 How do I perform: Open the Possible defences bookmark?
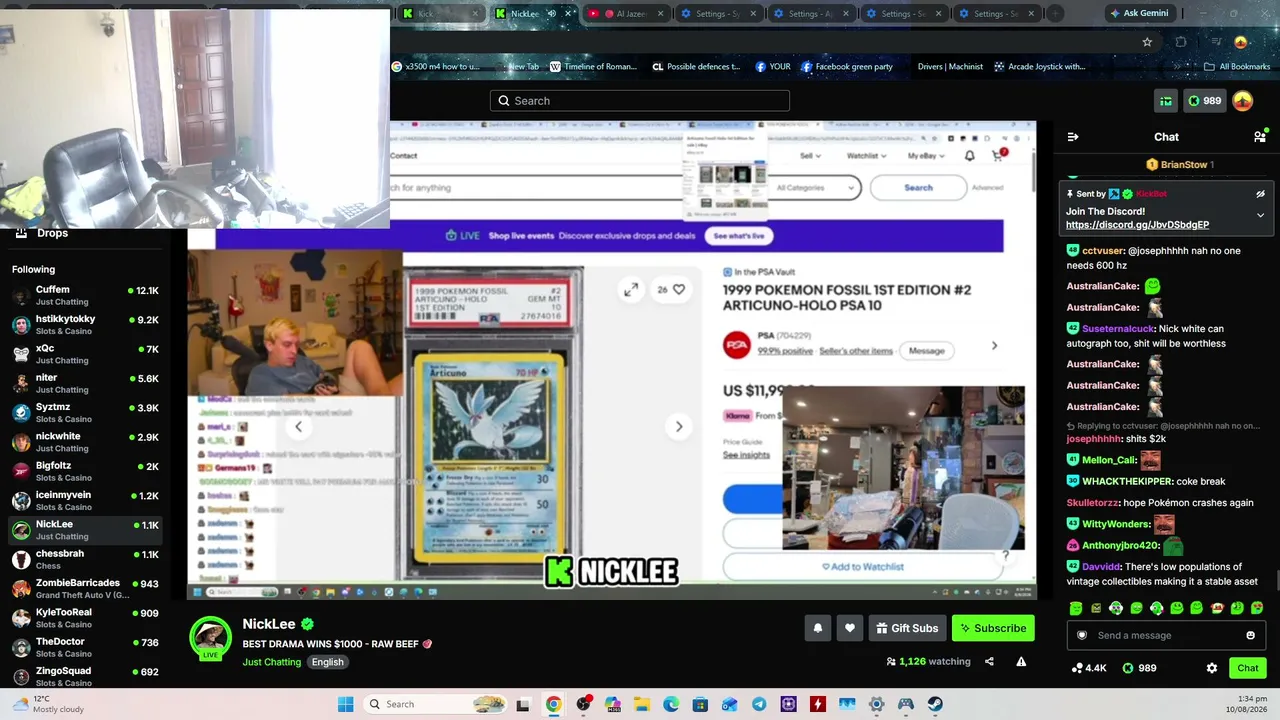pos(696,67)
